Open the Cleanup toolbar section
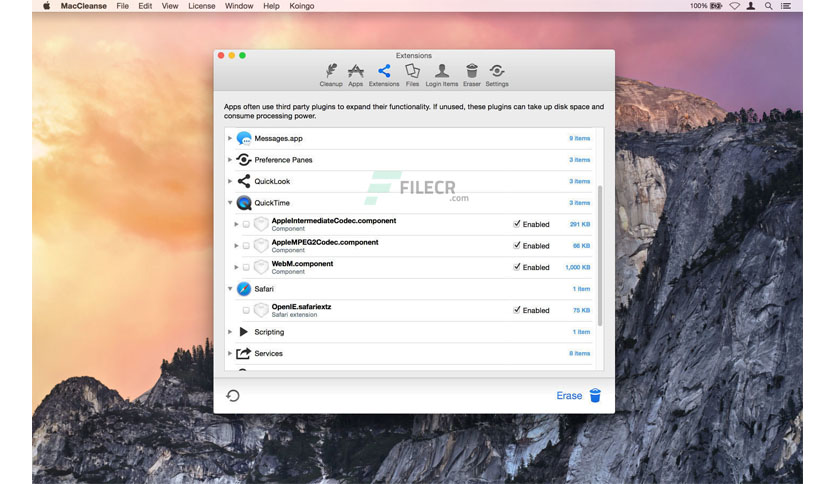This screenshot has height=484, width=836. pos(331,75)
